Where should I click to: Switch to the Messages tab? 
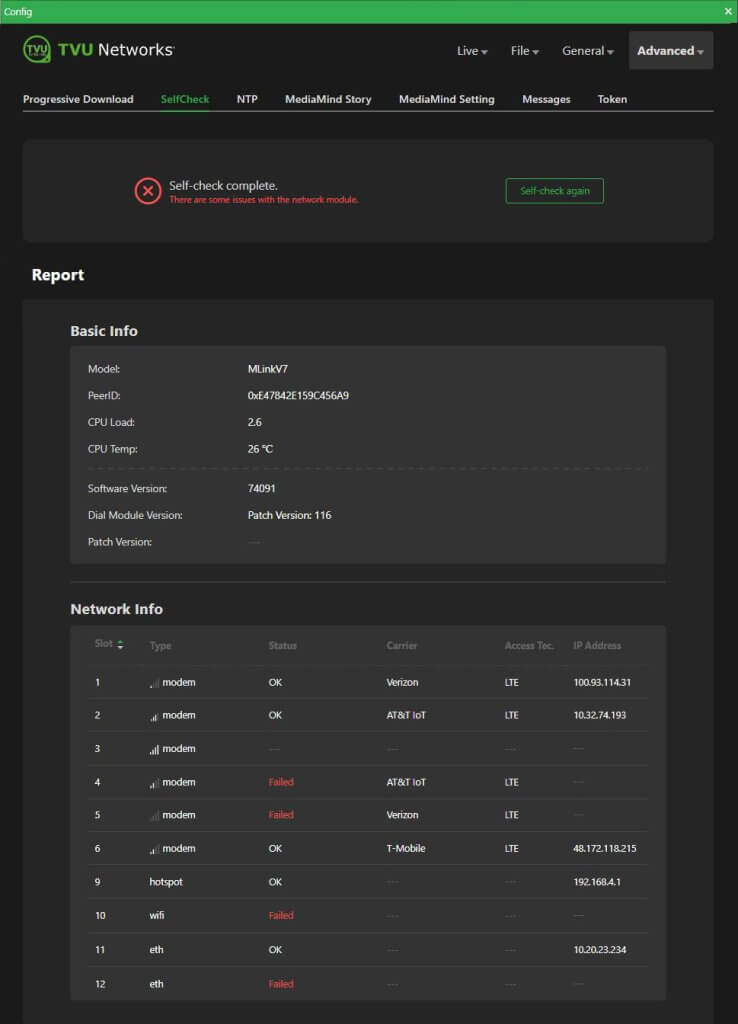[x=546, y=99]
